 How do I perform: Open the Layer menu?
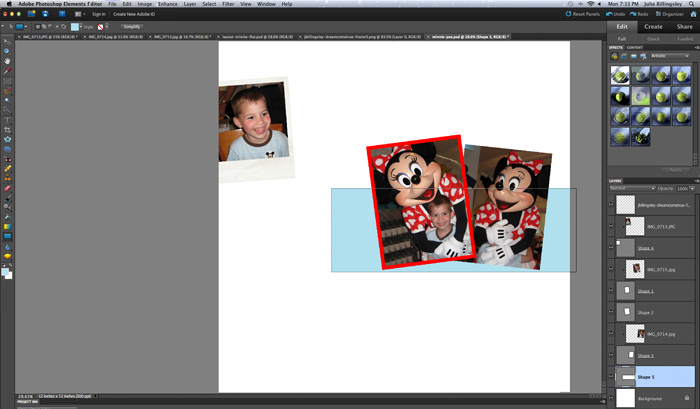point(190,4)
